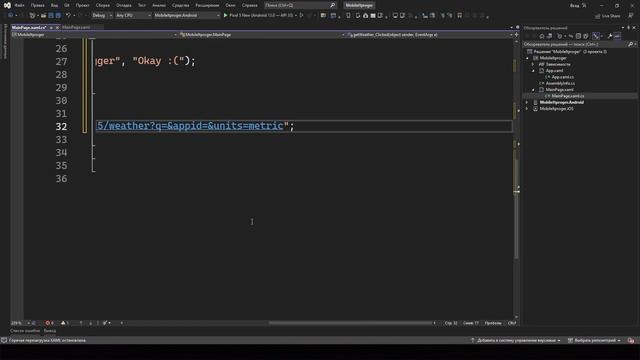The image size is (640, 360).
Task: Open the Mobileitproger.Android startup project dropdown
Action: (187, 16)
